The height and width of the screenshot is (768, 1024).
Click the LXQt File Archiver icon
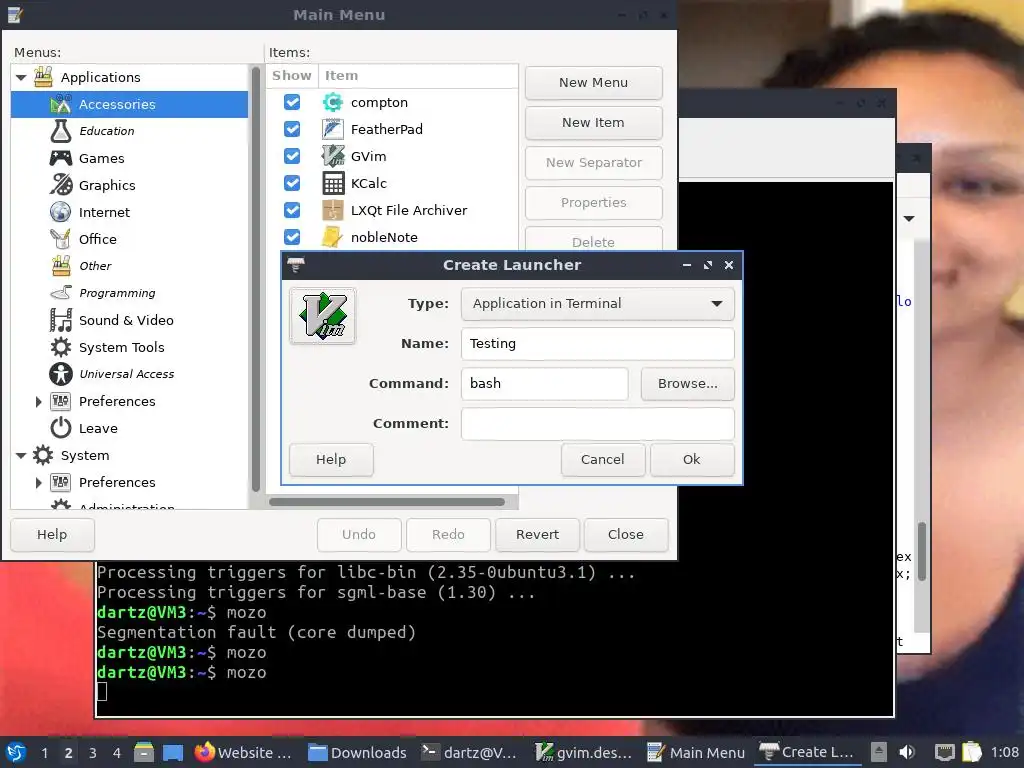[x=333, y=210]
